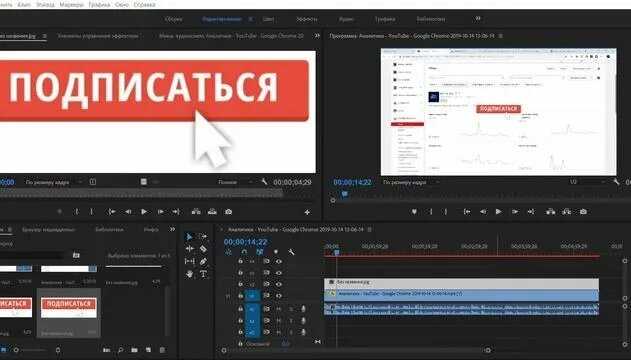This screenshot has width=631, height=360.
Task: Expand Source panel tabs overflow chevrons
Action: [317, 36]
